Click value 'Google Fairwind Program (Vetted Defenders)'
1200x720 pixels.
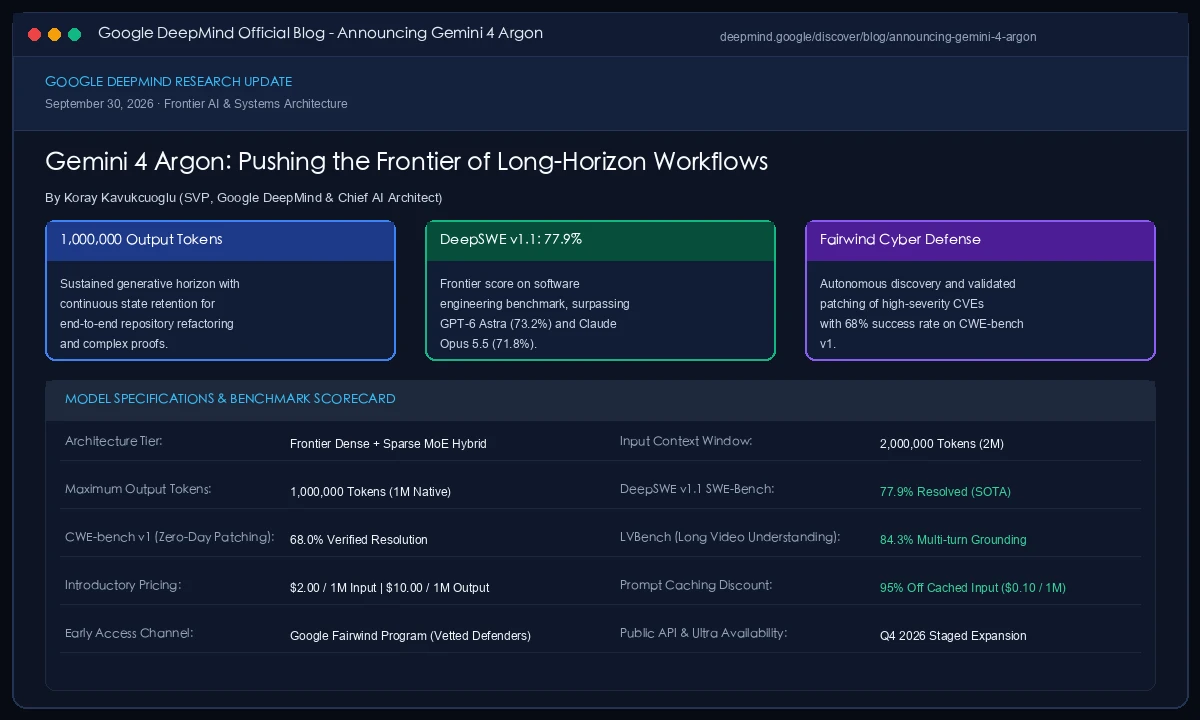pyautogui.click(x=410, y=636)
